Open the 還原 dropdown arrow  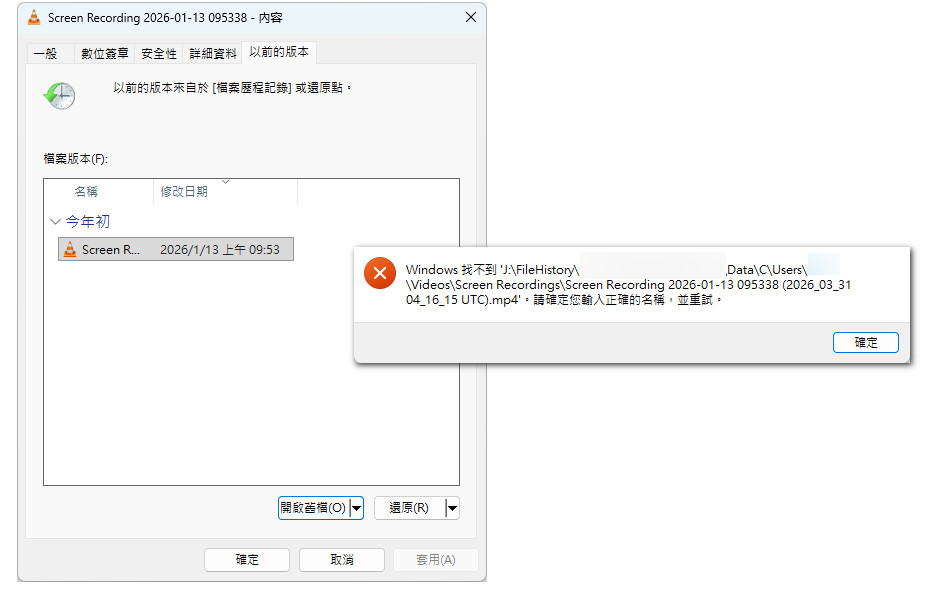point(452,508)
